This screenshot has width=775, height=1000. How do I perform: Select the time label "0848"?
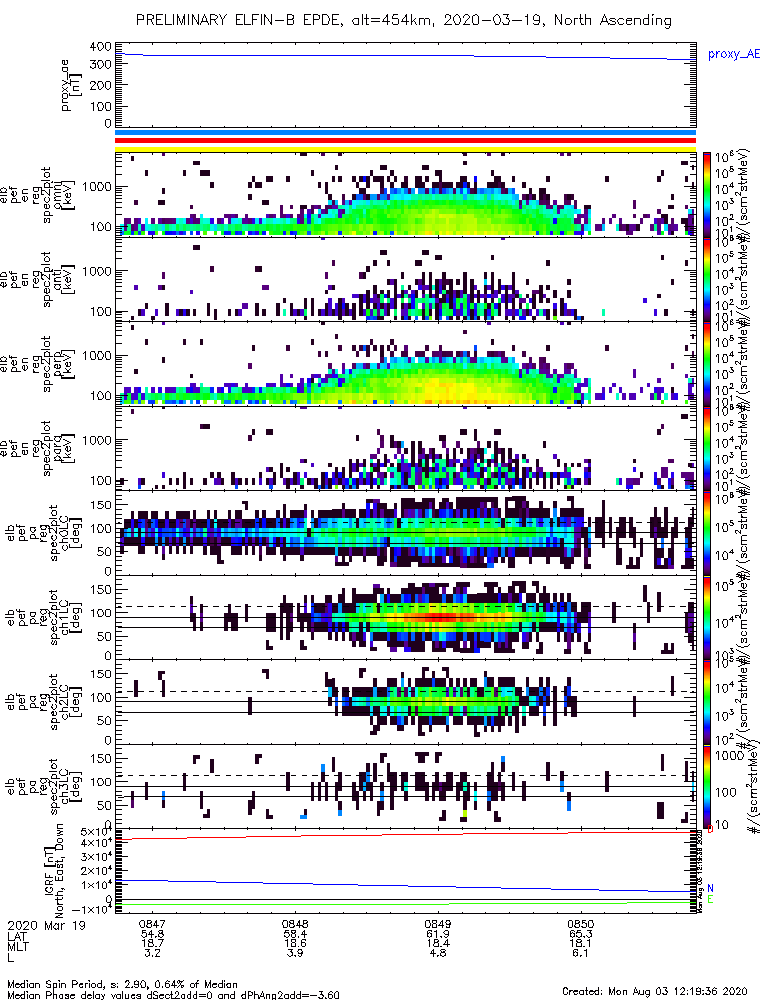(295, 924)
